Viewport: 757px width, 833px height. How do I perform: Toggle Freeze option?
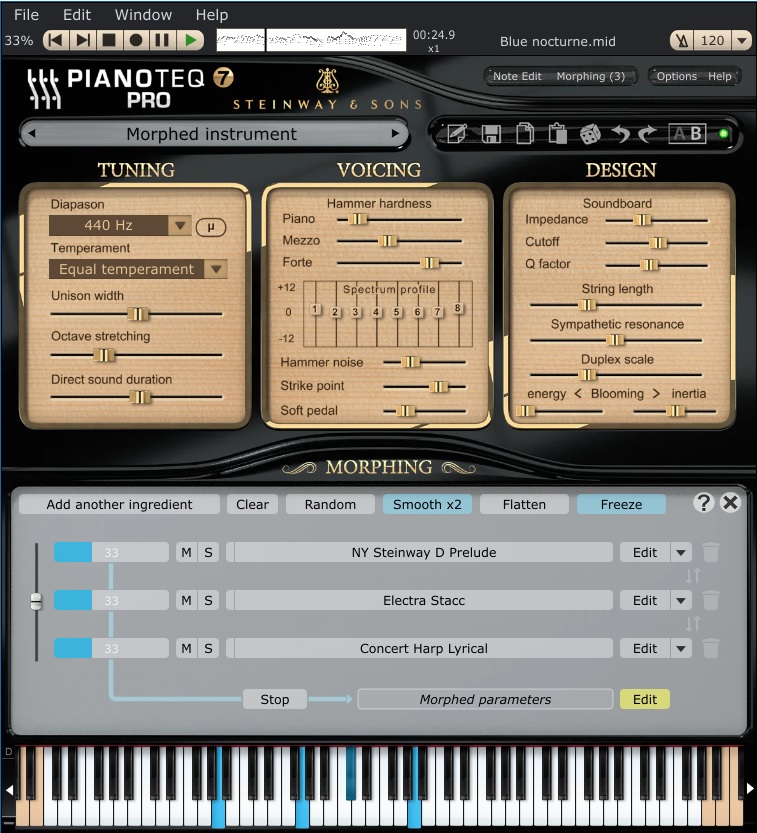point(621,504)
